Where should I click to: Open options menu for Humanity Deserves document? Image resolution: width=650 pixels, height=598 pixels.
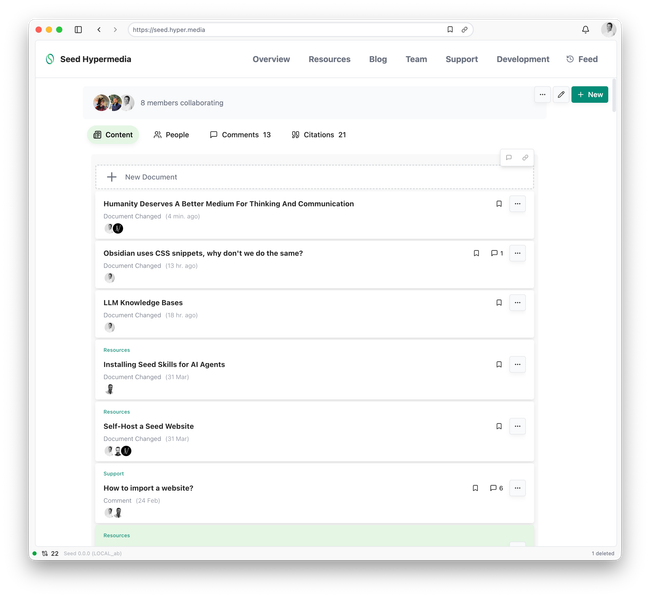click(517, 204)
